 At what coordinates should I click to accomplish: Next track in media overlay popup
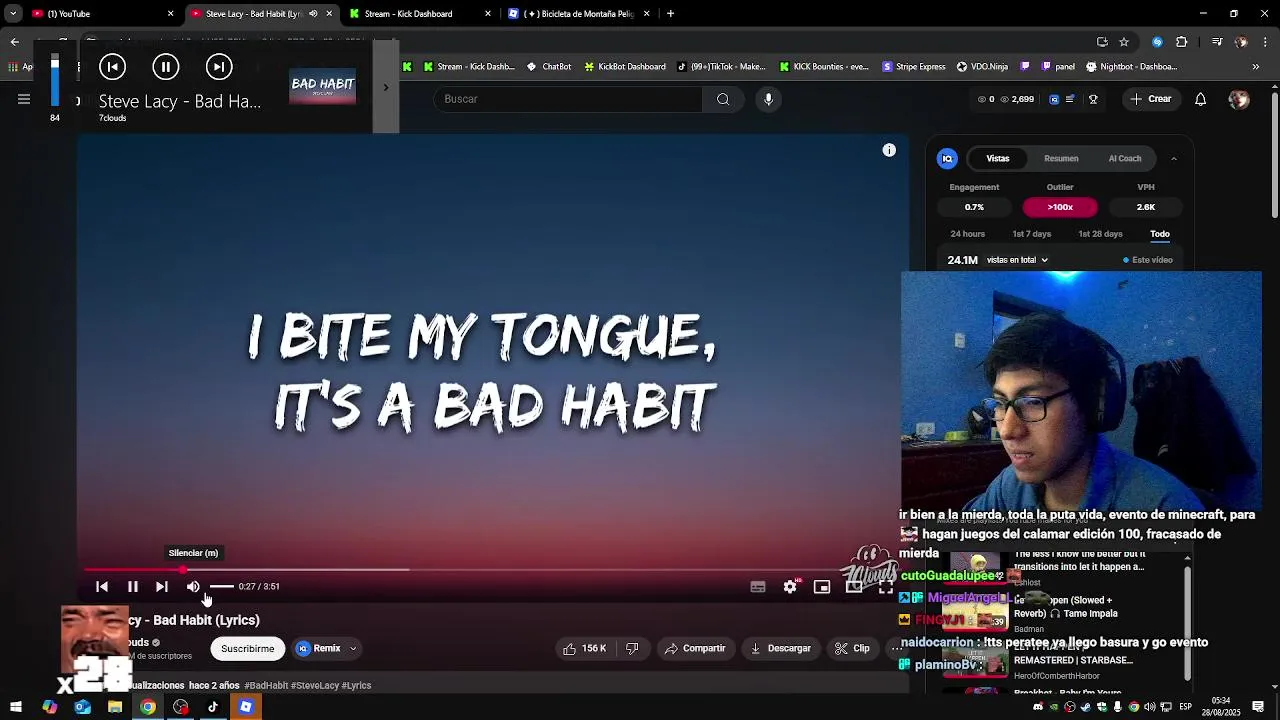219,67
